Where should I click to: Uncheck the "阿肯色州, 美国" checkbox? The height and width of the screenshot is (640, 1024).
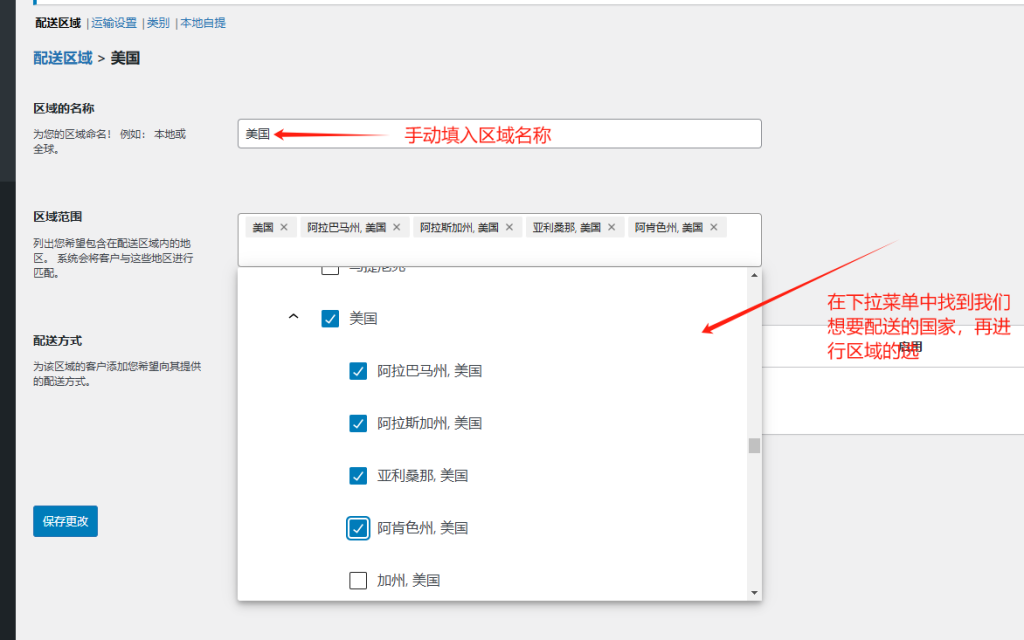pos(358,528)
